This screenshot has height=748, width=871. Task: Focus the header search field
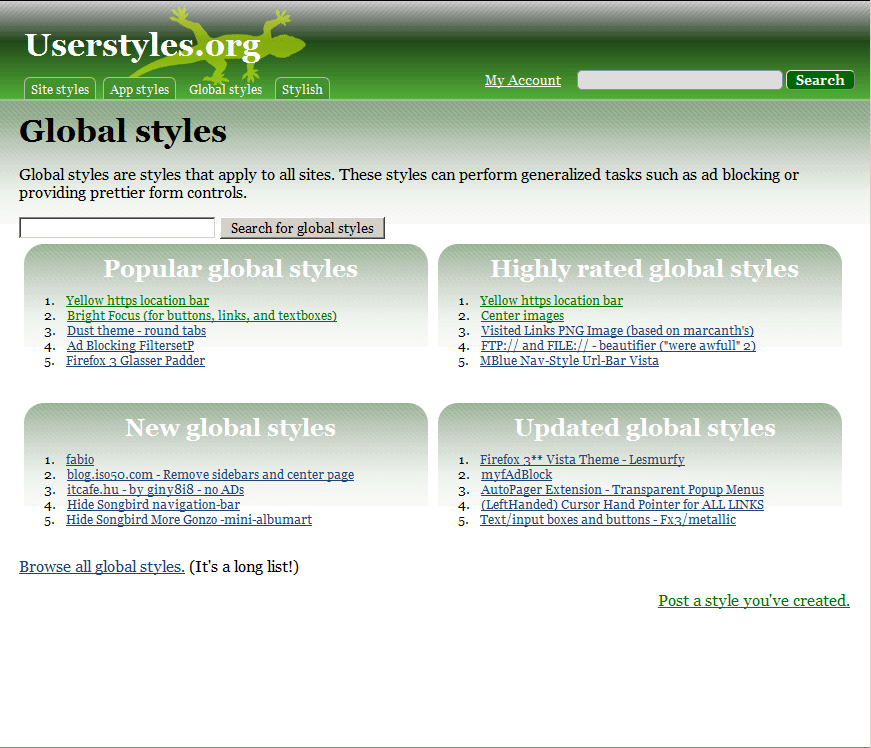pos(679,80)
